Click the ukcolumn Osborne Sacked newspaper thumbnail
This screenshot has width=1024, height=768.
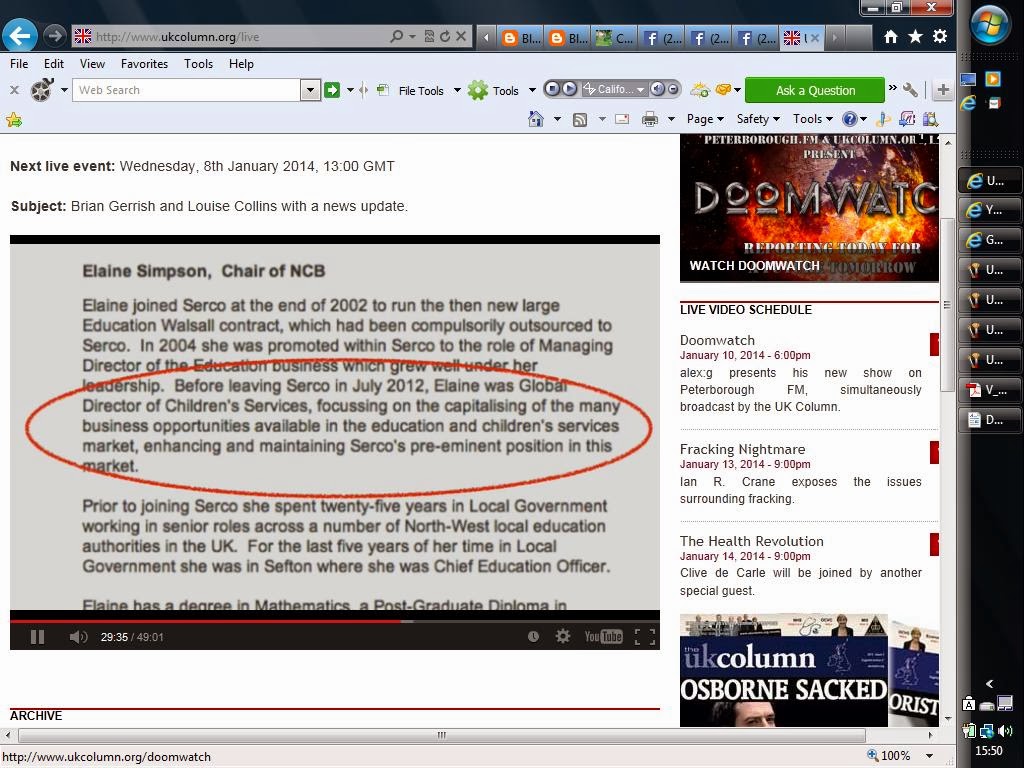pyautogui.click(x=783, y=670)
